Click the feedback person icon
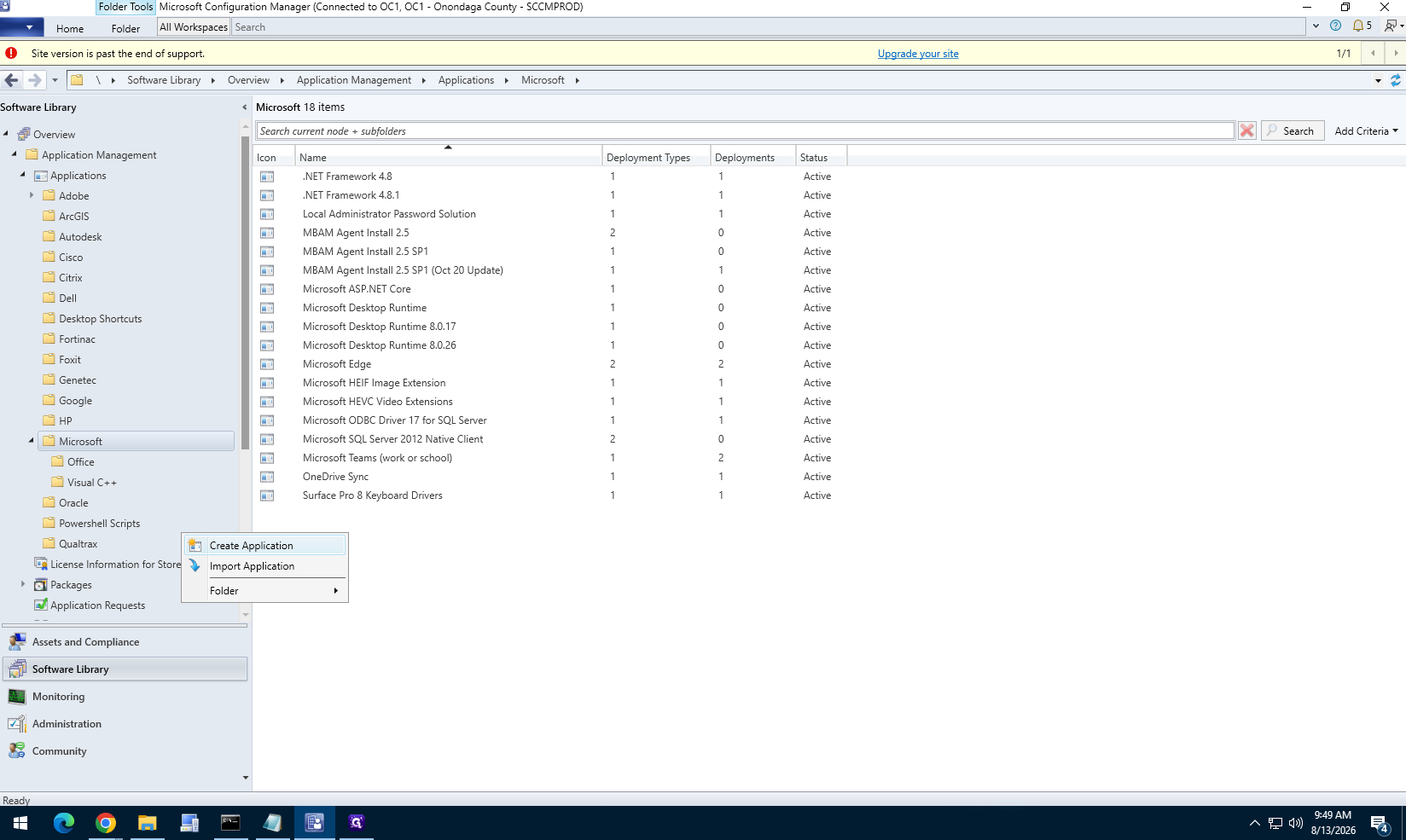1406x840 pixels. pyautogui.click(x=1390, y=26)
